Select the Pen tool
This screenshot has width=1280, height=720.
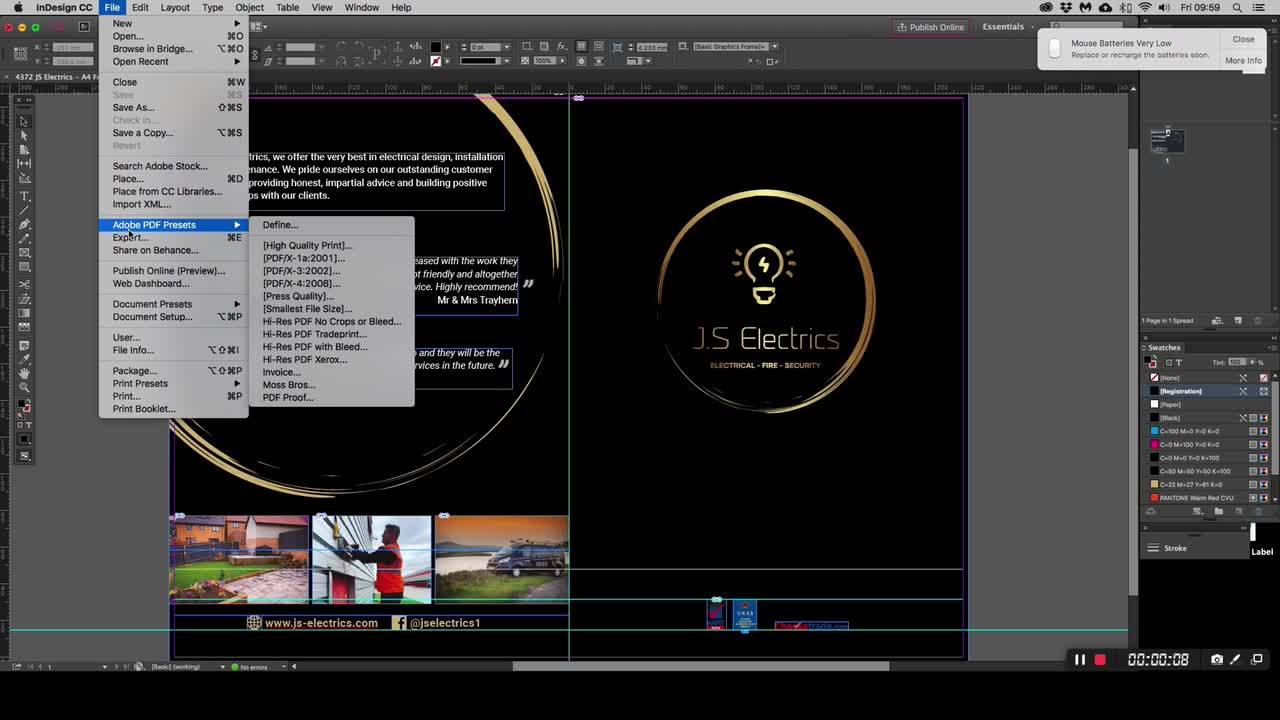tap(25, 225)
